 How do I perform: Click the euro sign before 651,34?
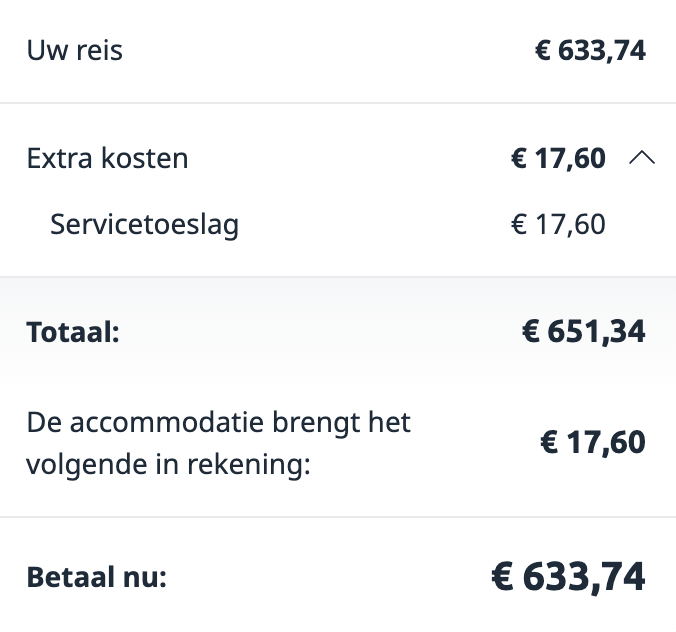pos(530,332)
